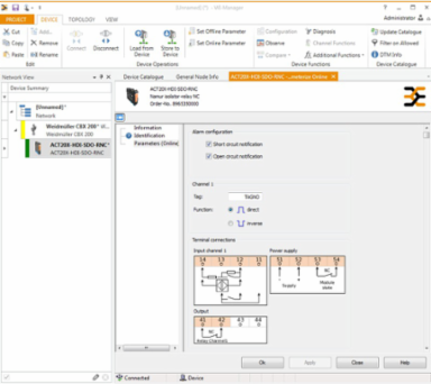
Task: Select the inverse function radio button
Action: 230,223
